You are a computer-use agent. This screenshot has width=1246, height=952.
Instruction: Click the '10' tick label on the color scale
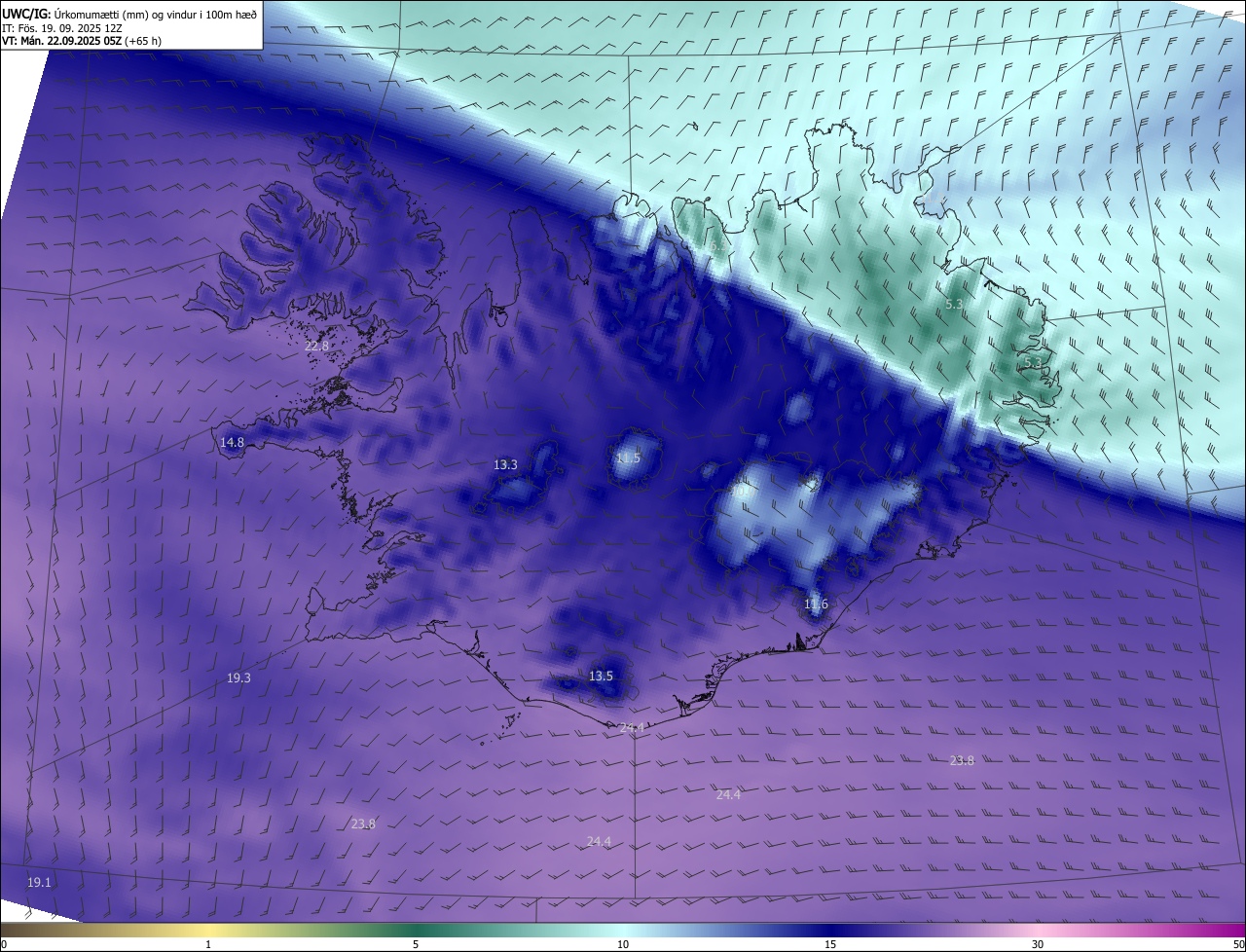pos(623,944)
